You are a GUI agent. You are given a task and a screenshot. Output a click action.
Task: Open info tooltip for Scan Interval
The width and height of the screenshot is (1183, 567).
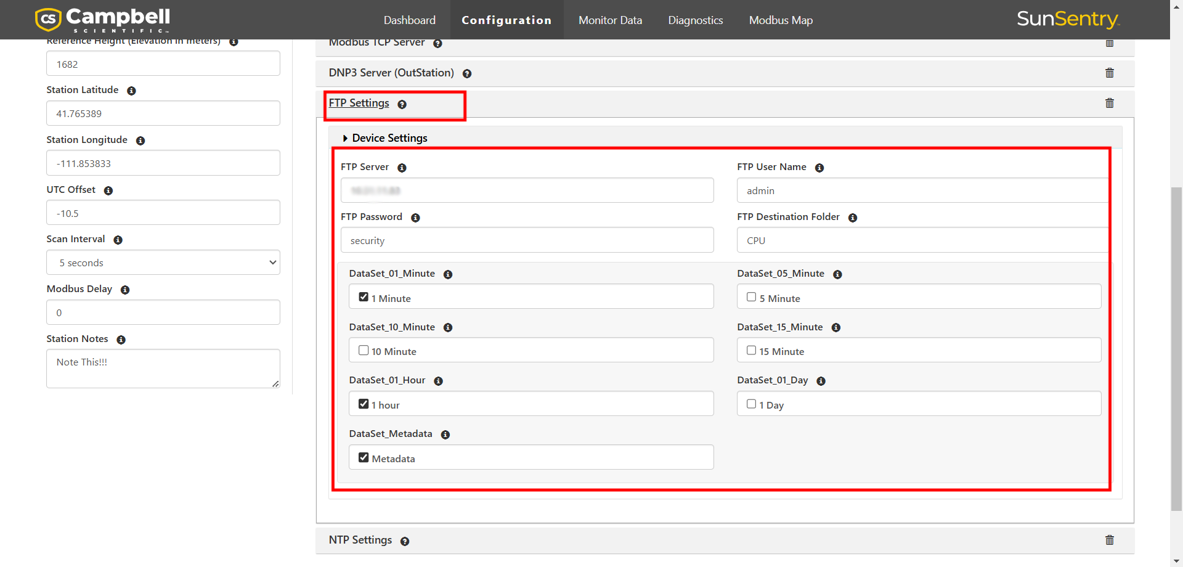click(118, 240)
